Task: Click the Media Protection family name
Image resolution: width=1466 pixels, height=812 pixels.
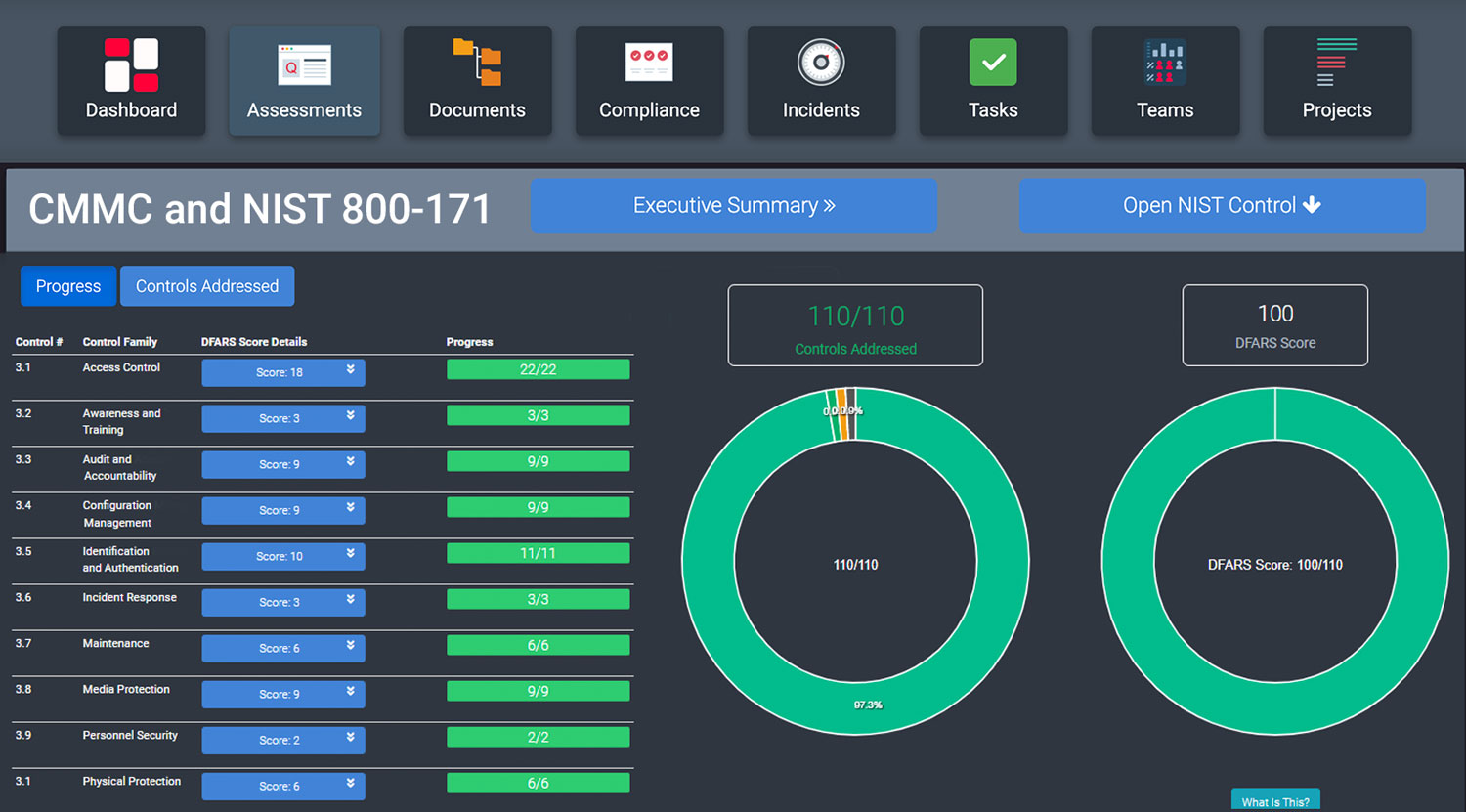Action: point(126,689)
